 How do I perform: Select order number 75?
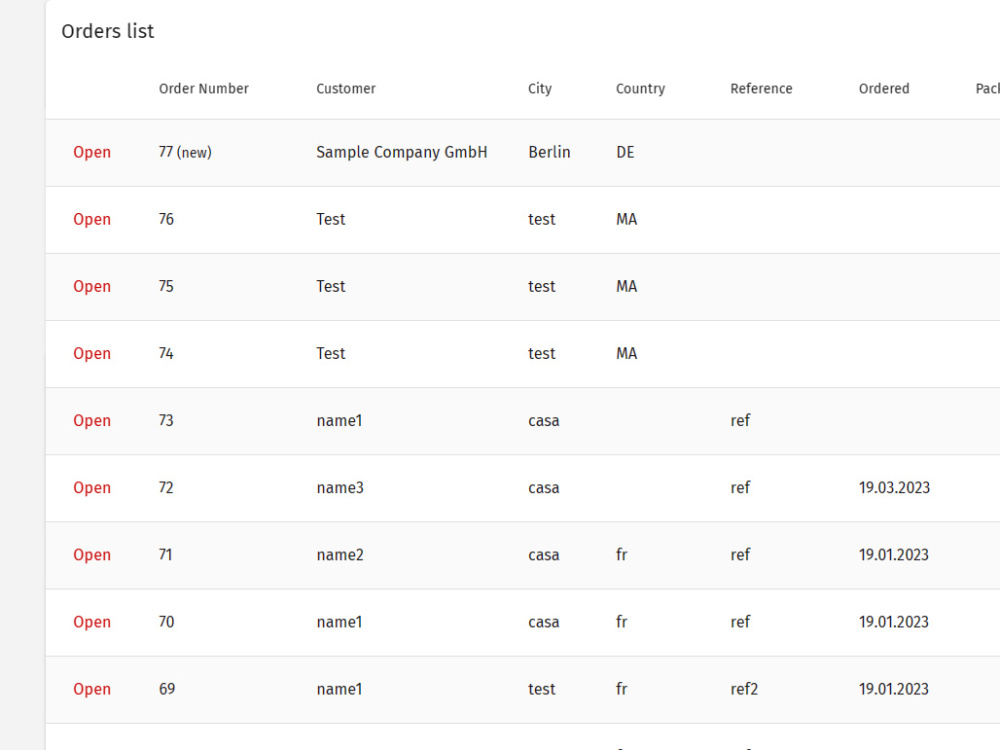click(x=166, y=286)
